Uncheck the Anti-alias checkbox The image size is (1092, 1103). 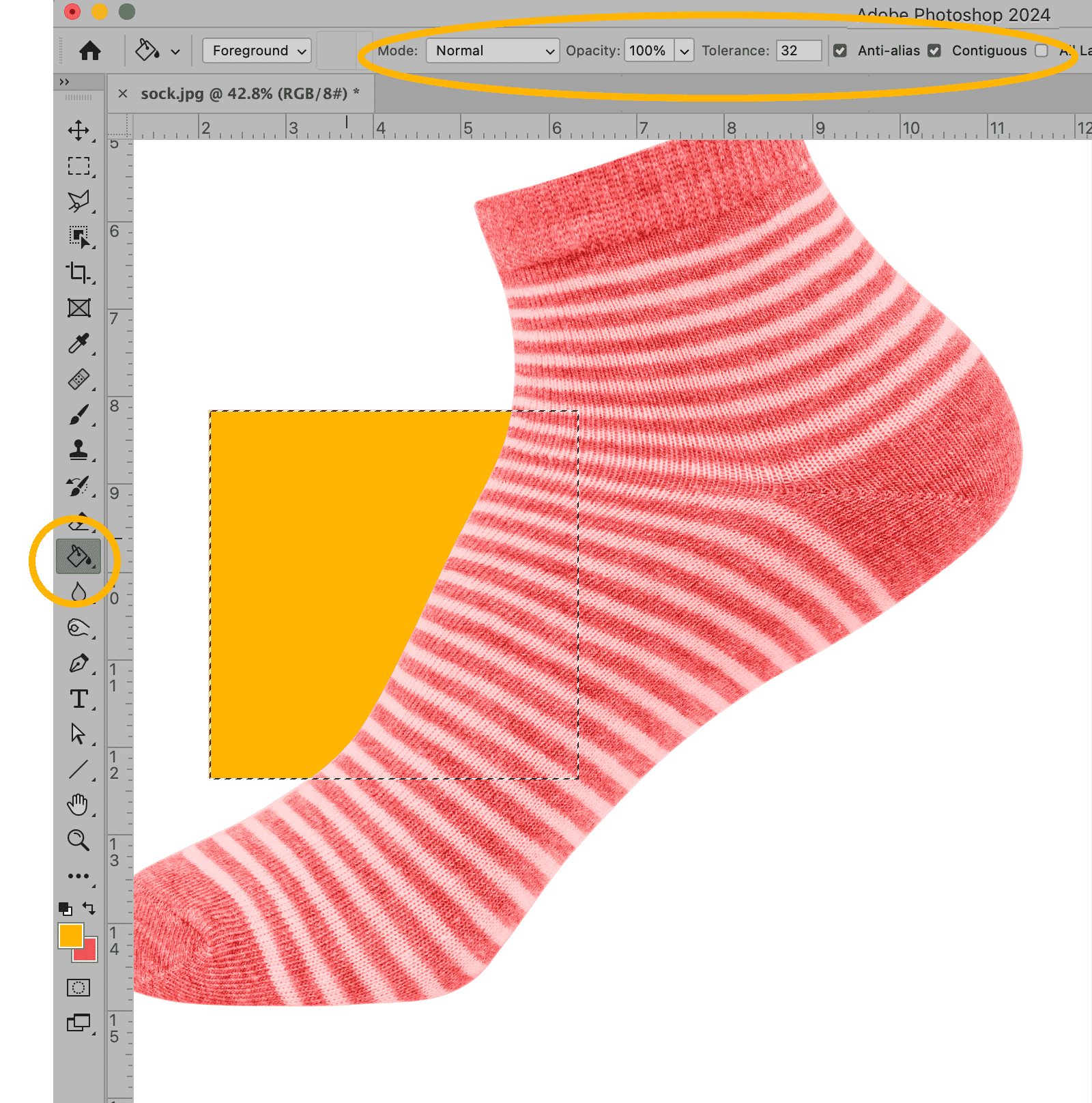pos(840,51)
